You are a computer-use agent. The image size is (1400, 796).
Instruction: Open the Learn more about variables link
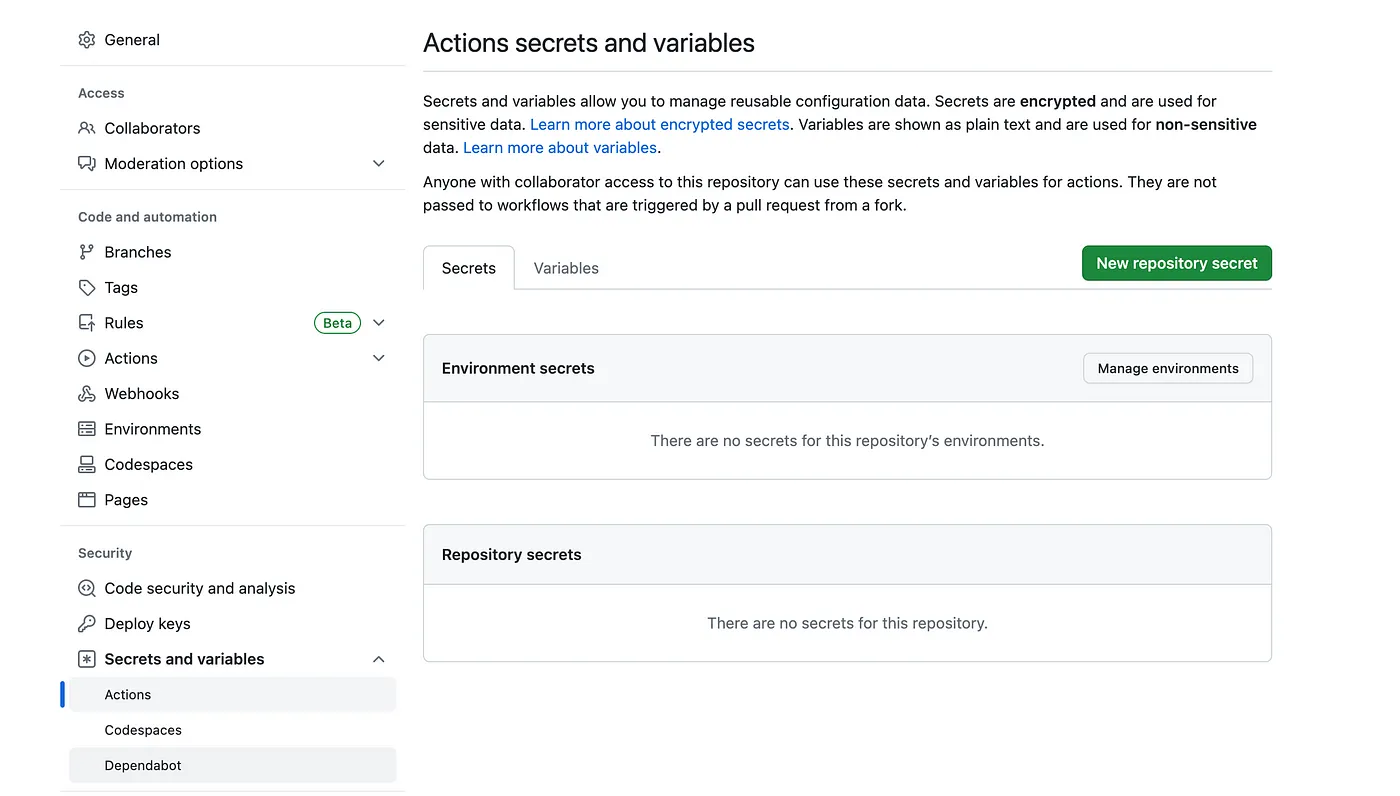point(559,147)
